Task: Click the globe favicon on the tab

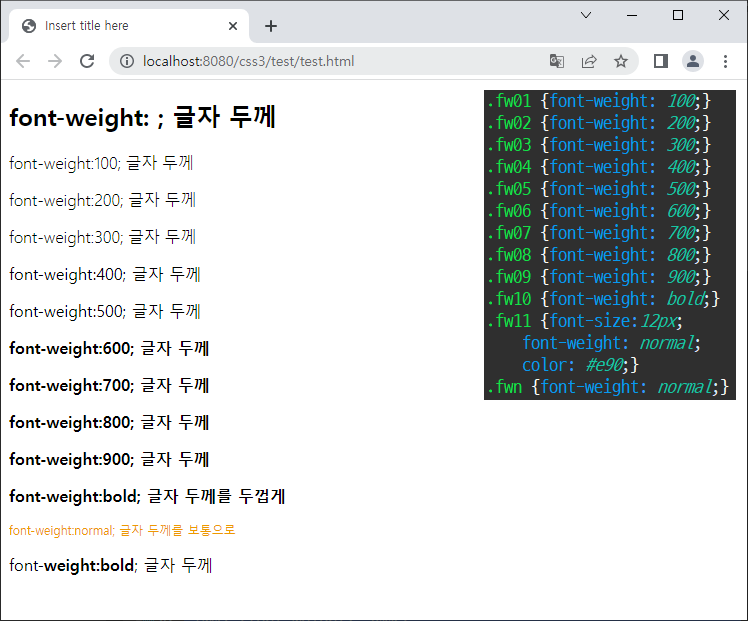Action: point(29,26)
